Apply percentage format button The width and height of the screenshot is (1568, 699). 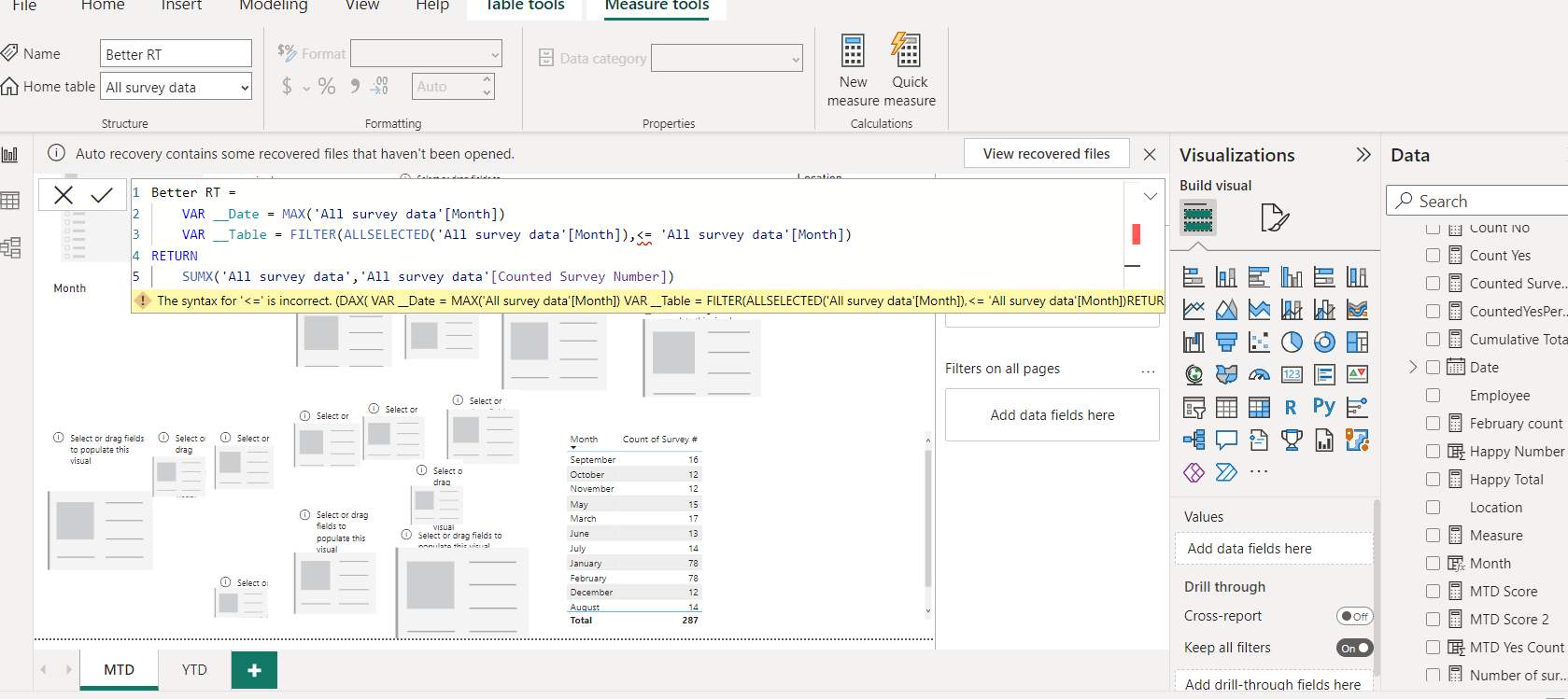tap(327, 87)
